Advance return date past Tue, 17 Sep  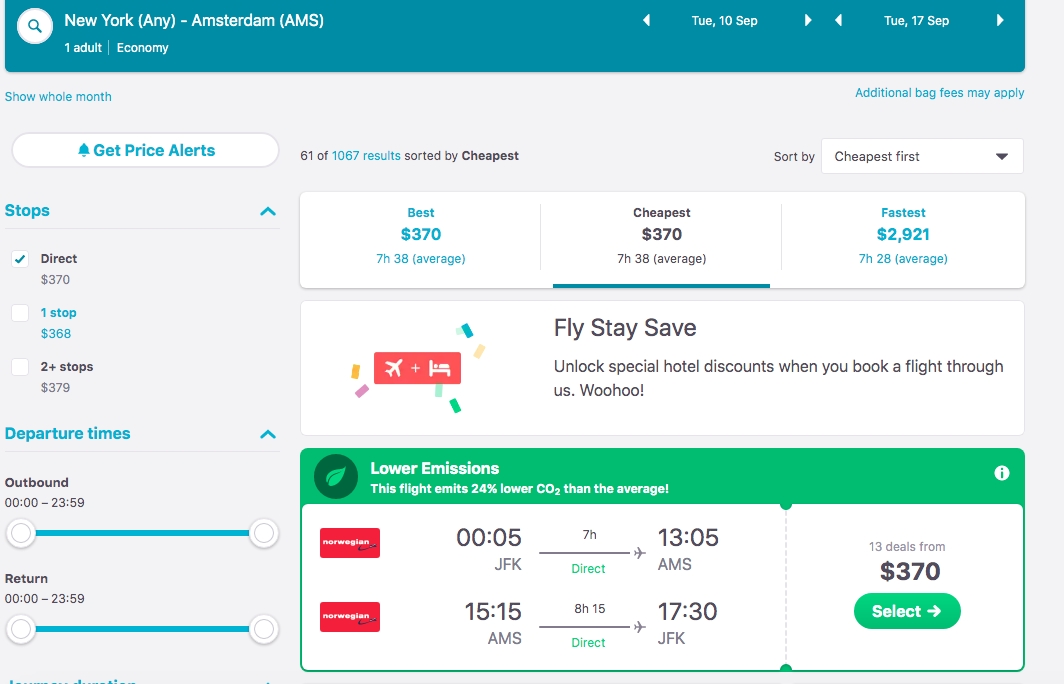tap(1000, 20)
